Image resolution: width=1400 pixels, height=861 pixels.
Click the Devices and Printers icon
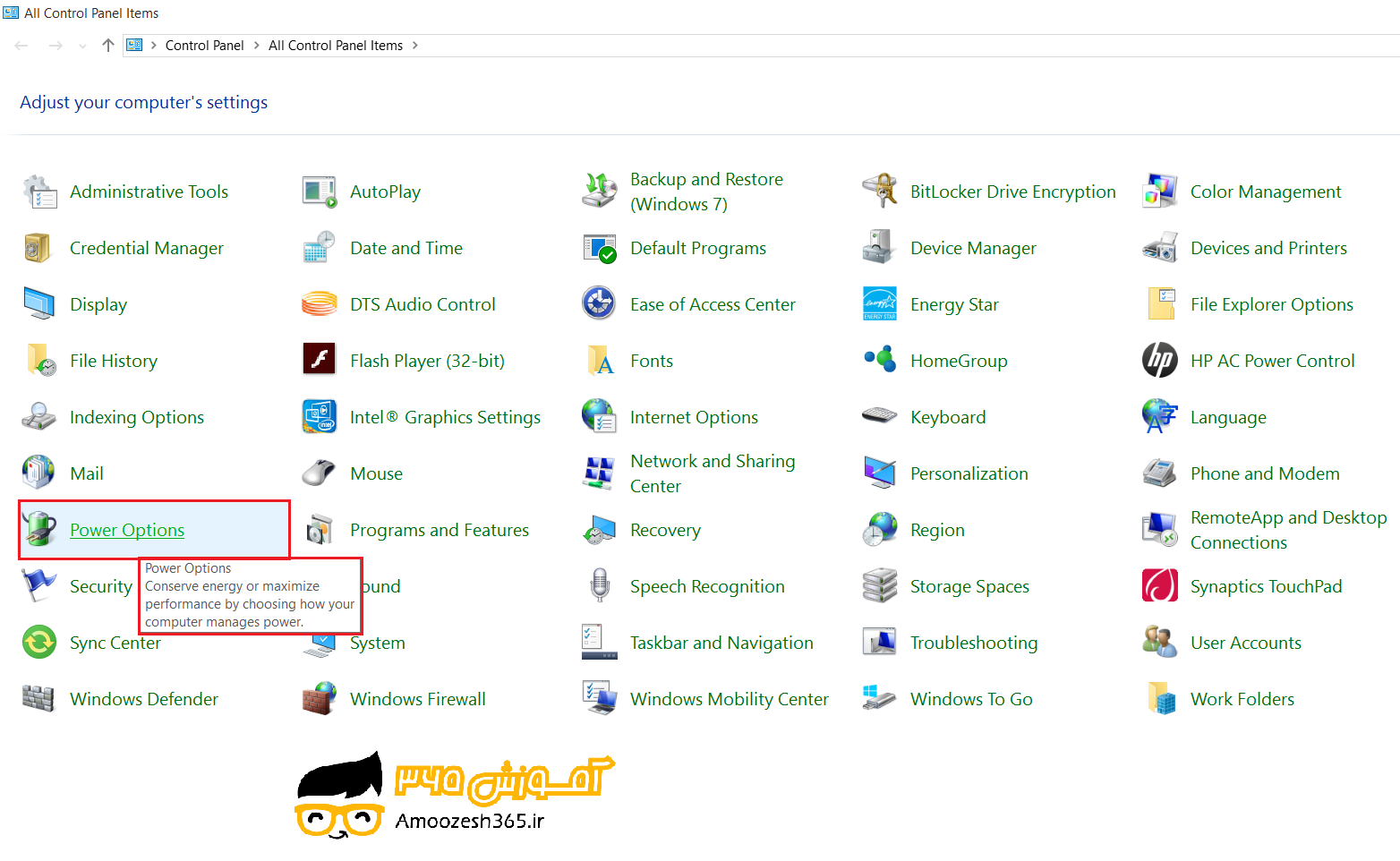tap(1159, 248)
